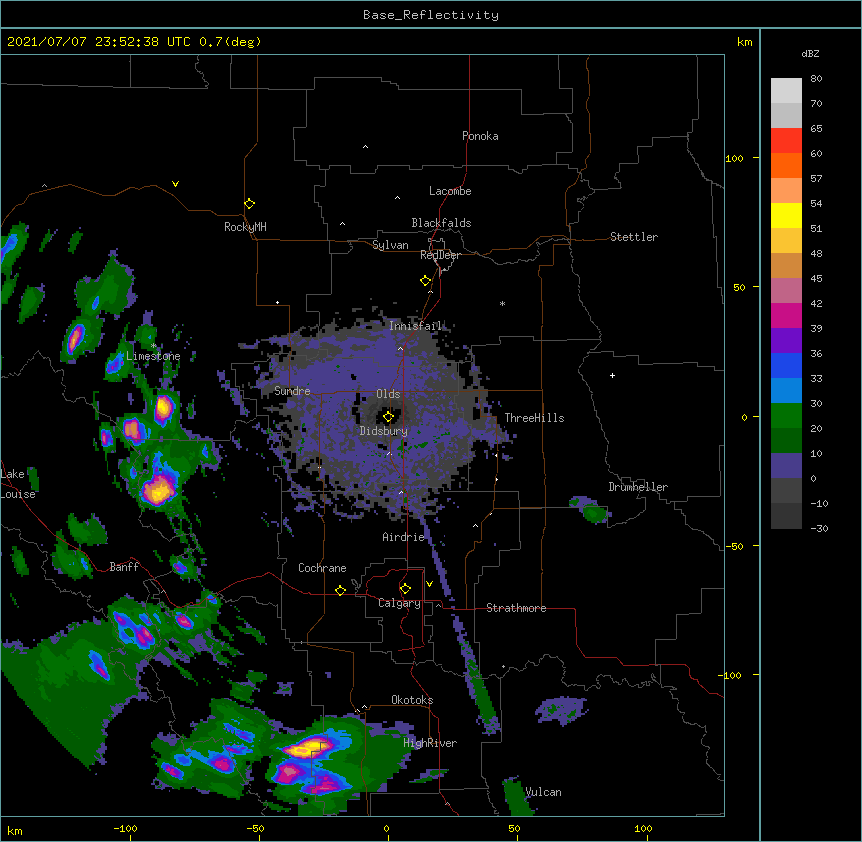The image size is (862, 842).
Task: Click the RedDeer city label
Action: point(440,255)
